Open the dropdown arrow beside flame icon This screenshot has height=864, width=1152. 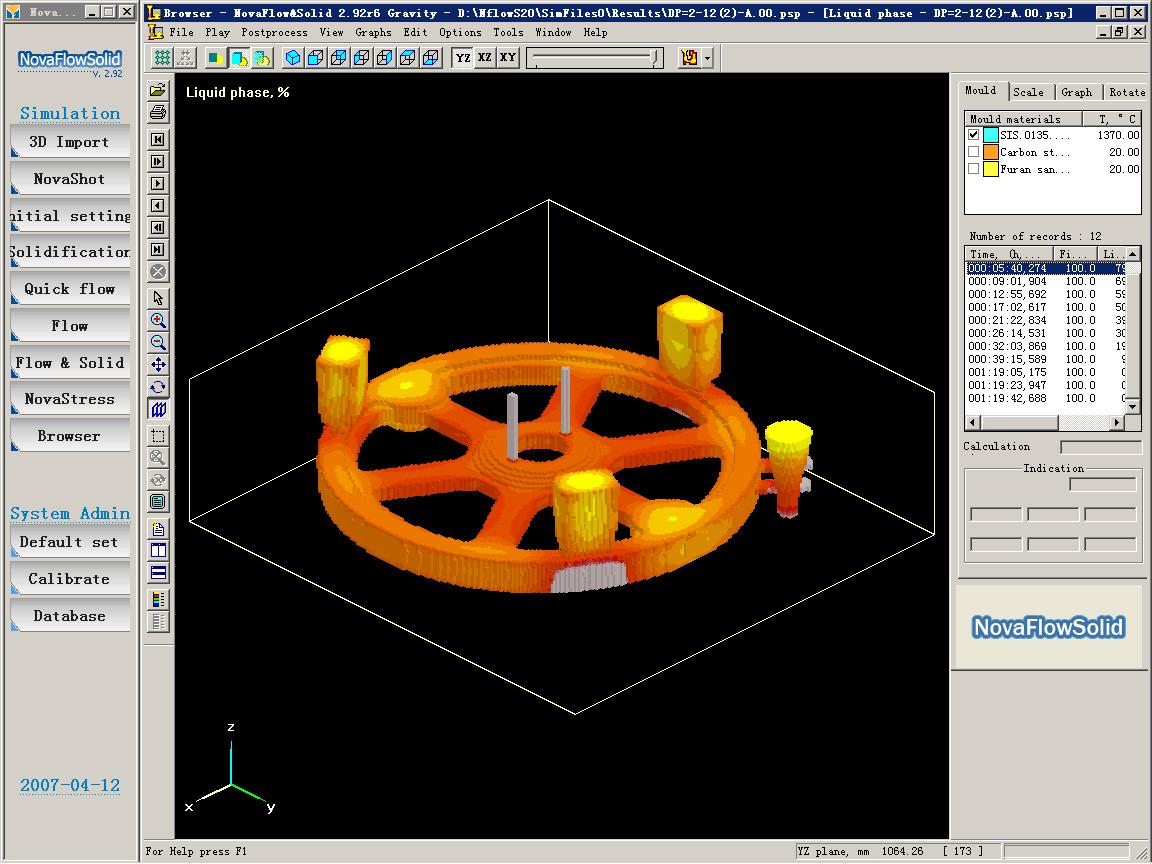coord(707,57)
